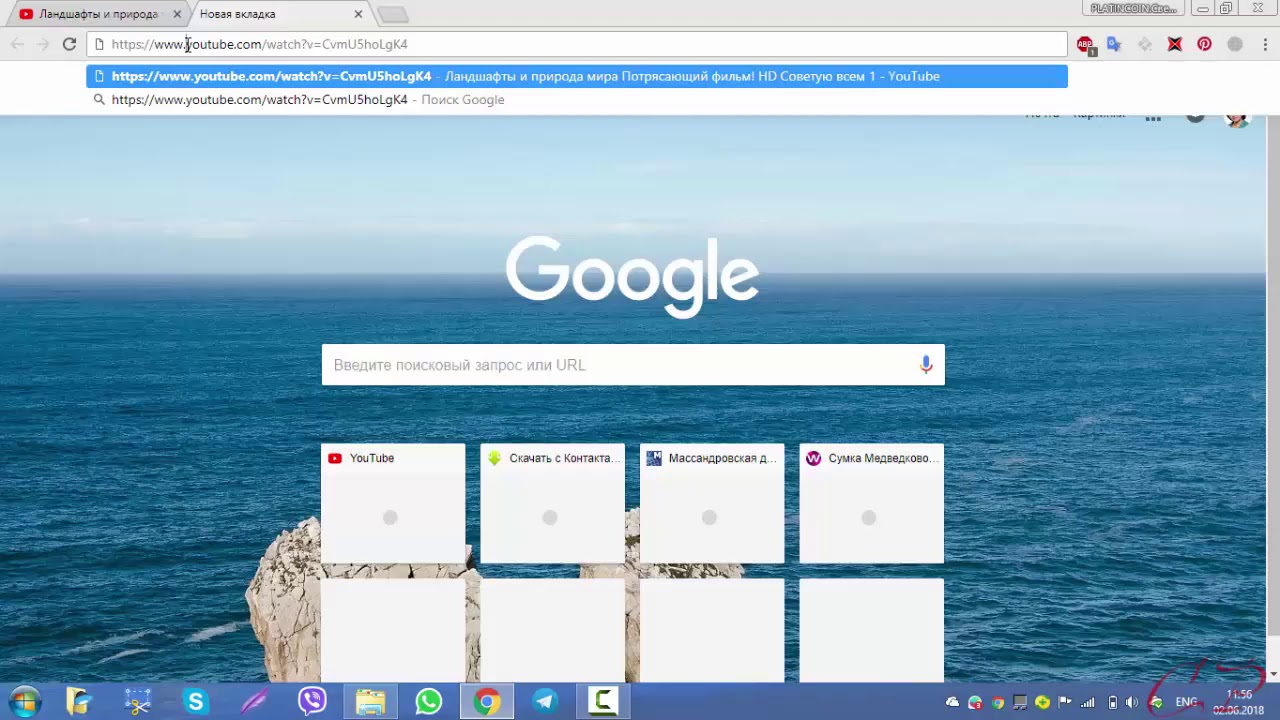Click the battery tray icon
Viewport: 1280px width, 720px height.
(1112, 703)
